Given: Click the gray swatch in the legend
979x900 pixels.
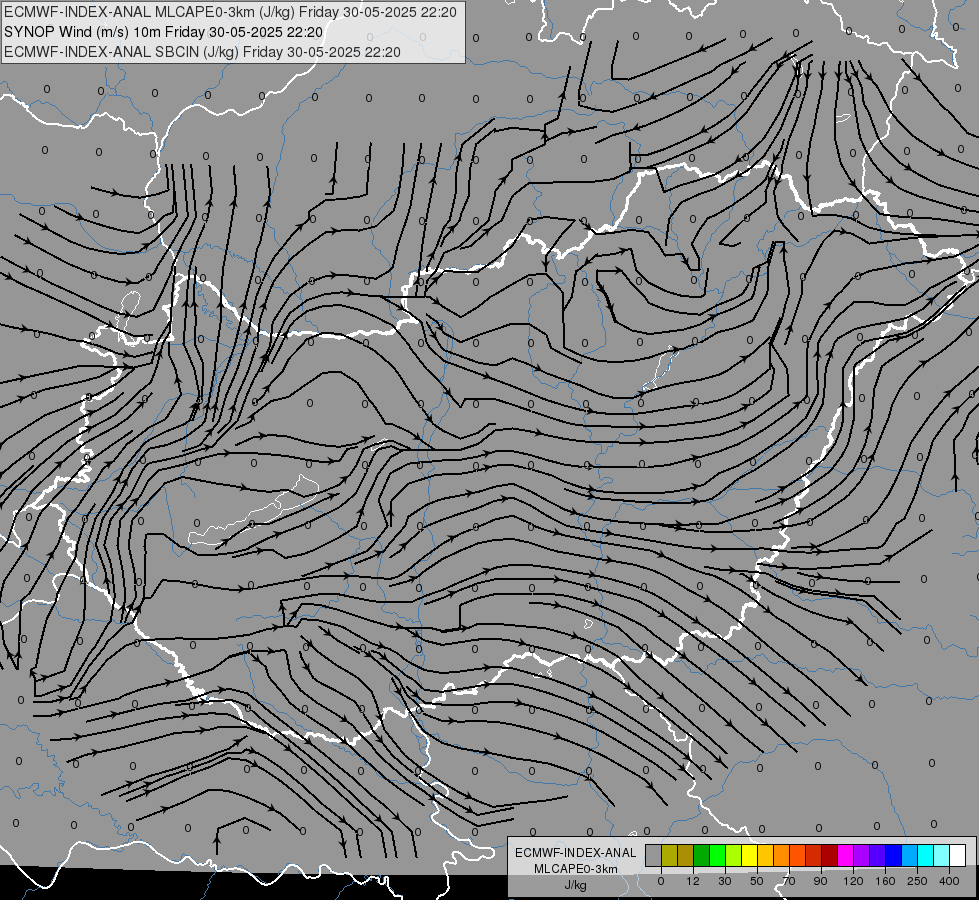Looking at the screenshot, I should tap(653, 855).
